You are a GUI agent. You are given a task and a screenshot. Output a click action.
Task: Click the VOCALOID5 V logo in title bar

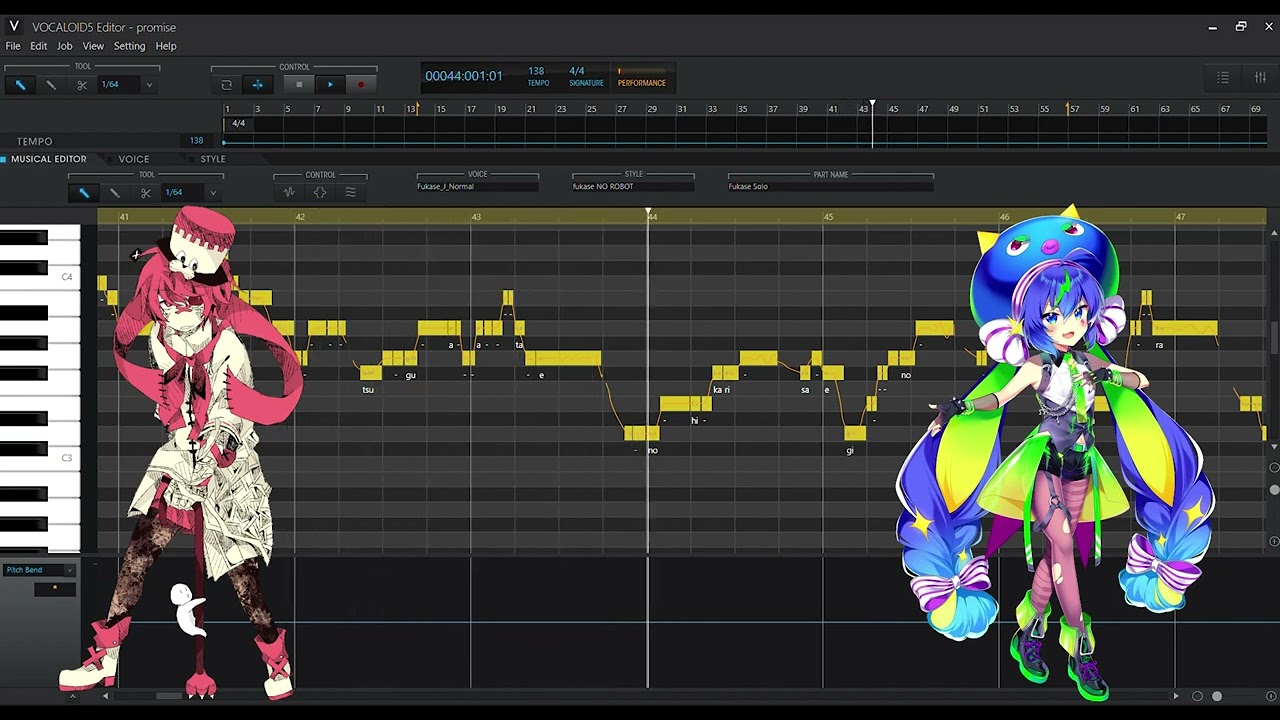pos(14,27)
